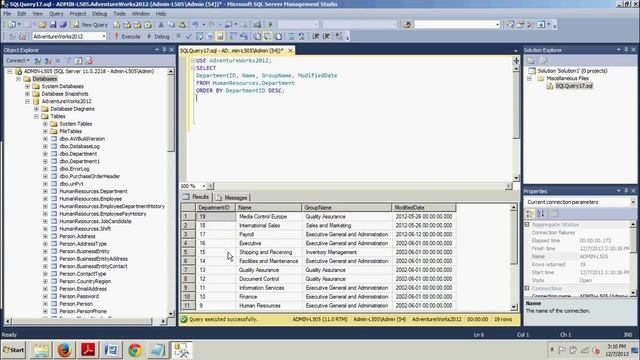Run the query with Execute

pyautogui.click(x=127, y=36)
